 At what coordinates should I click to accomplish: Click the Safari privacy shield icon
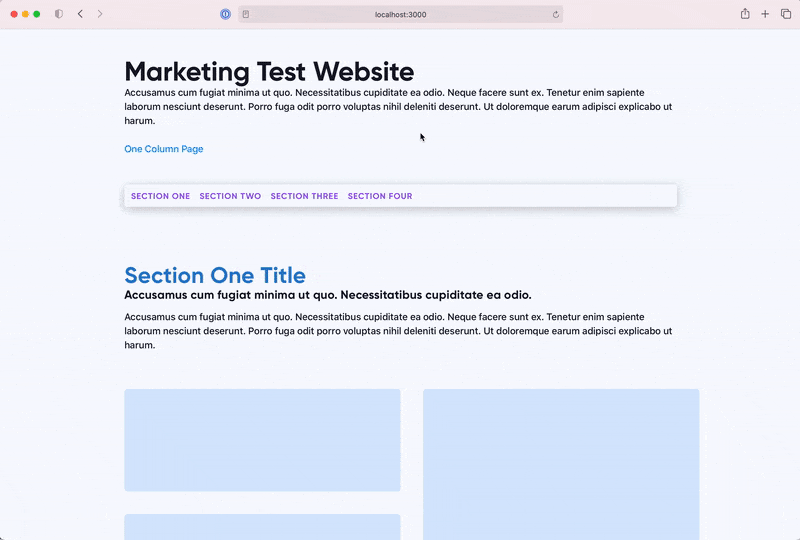point(59,14)
